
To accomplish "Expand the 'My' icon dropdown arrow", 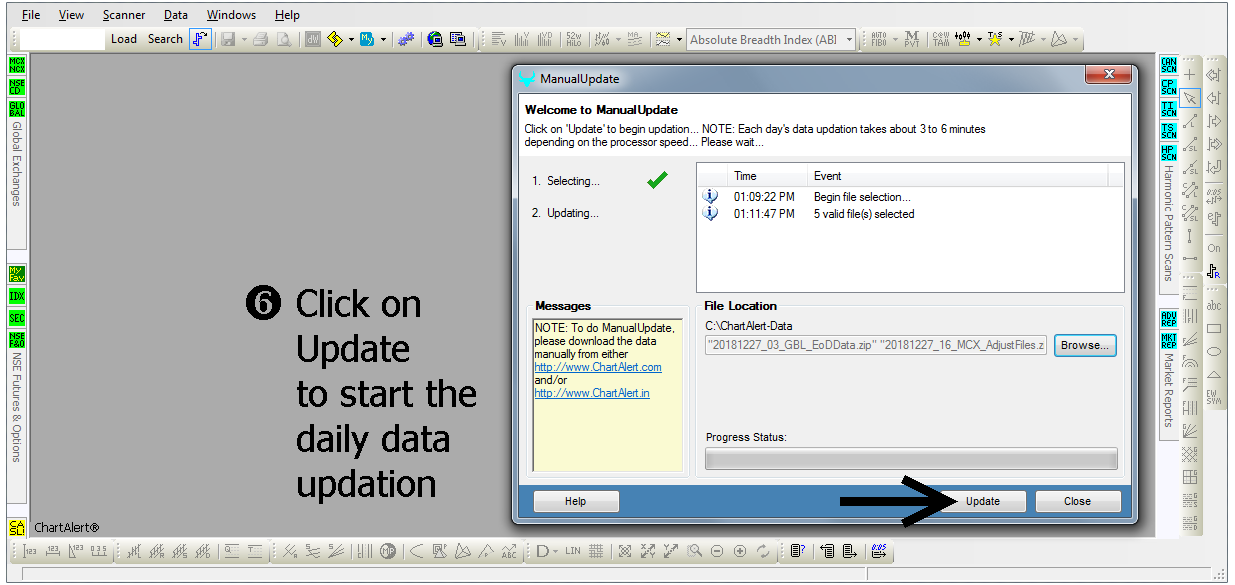I will coord(383,40).
